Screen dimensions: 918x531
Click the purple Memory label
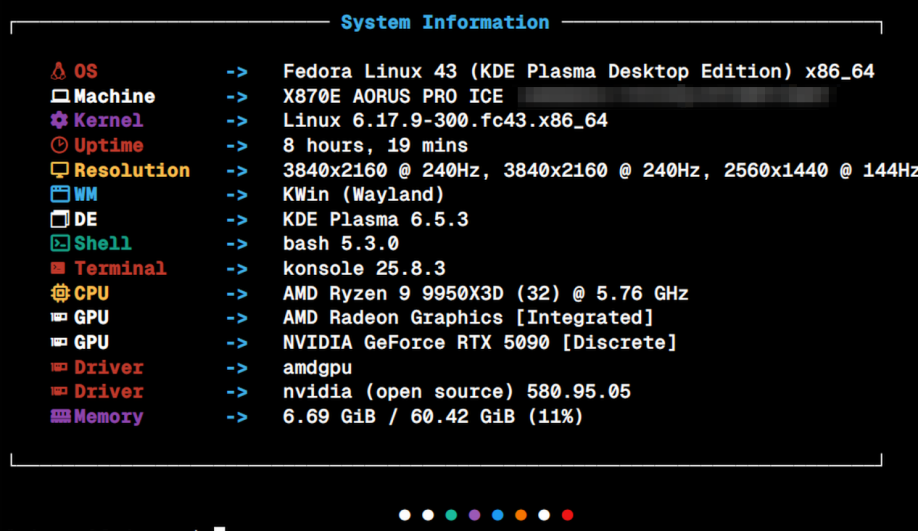[x=108, y=417]
